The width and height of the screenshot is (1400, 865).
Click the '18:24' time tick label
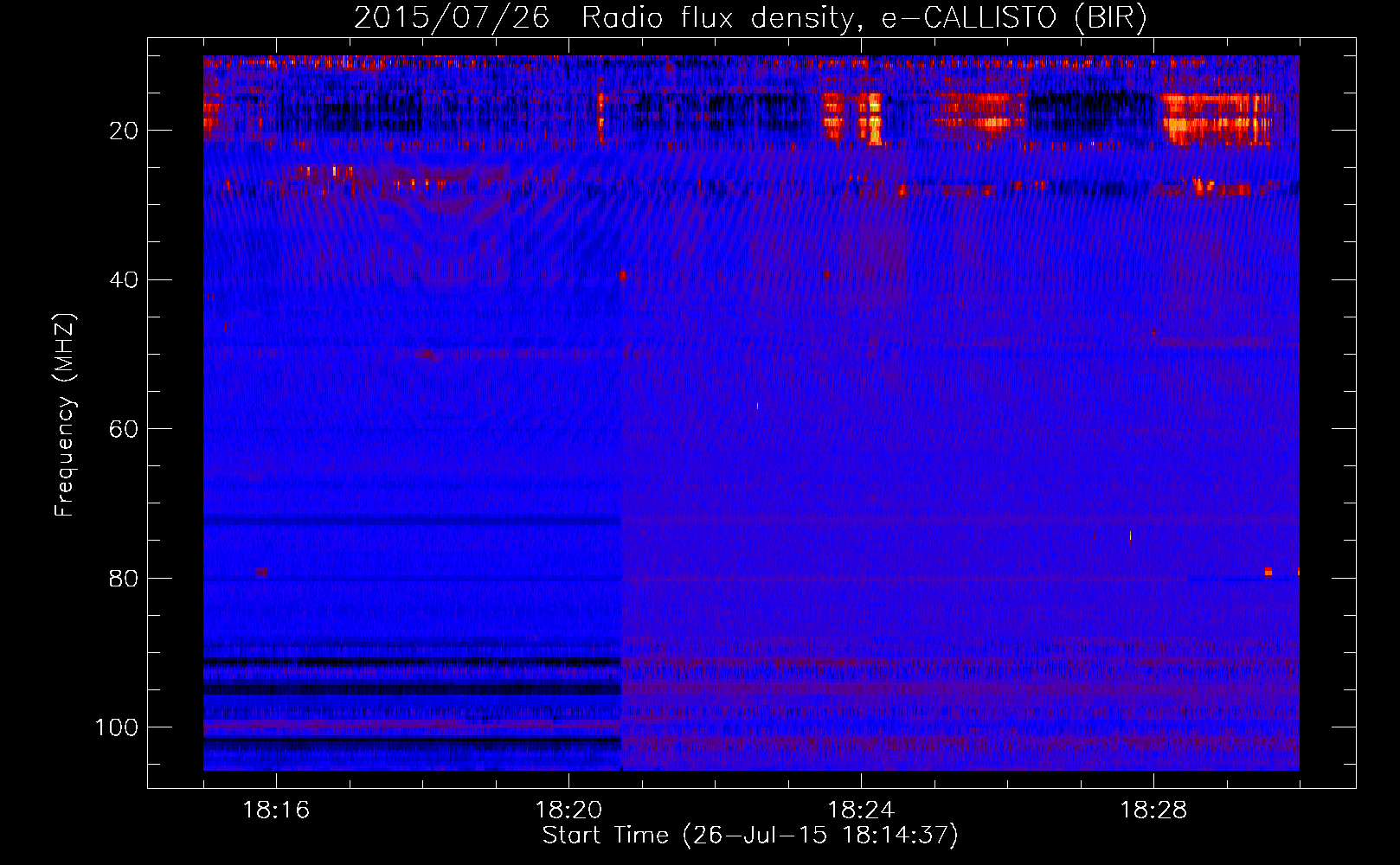(x=861, y=811)
